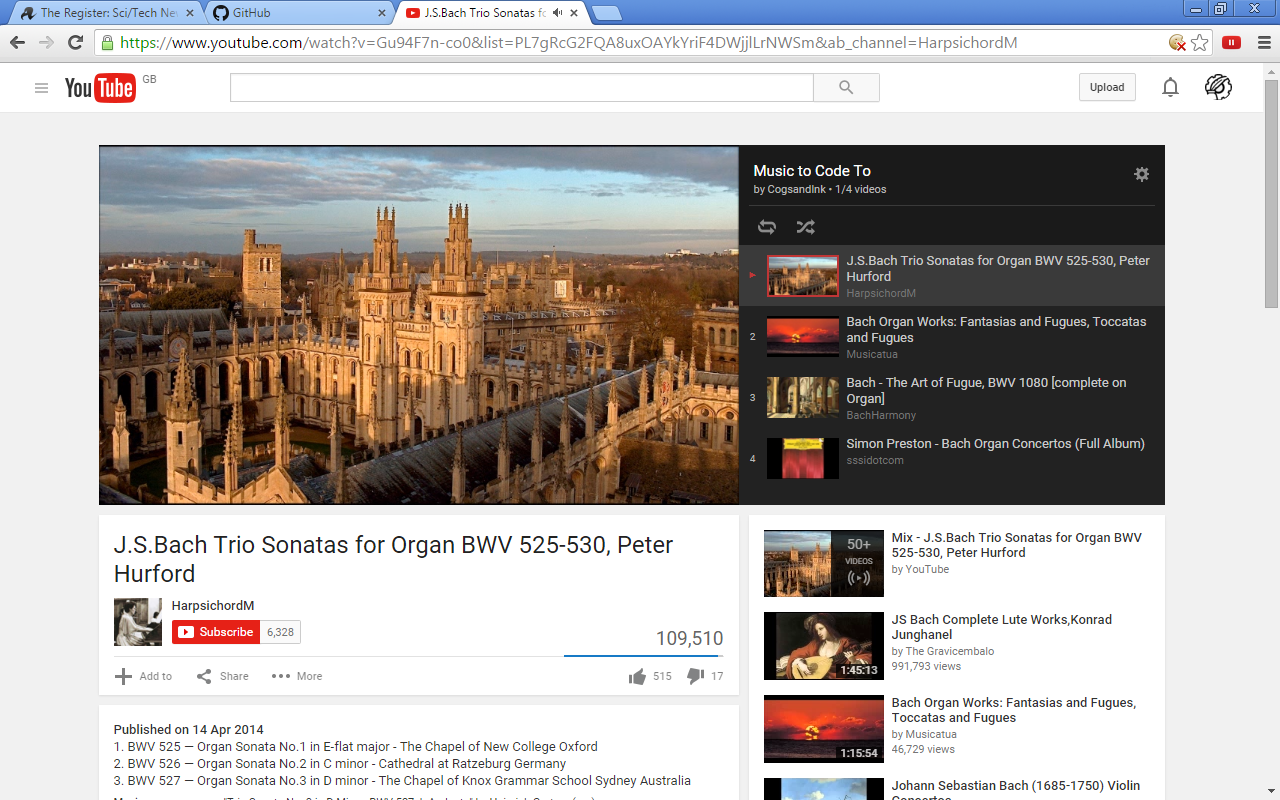Click the 6,328 subscriber count
Screen dimensions: 1280x800
[x=281, y=632]
